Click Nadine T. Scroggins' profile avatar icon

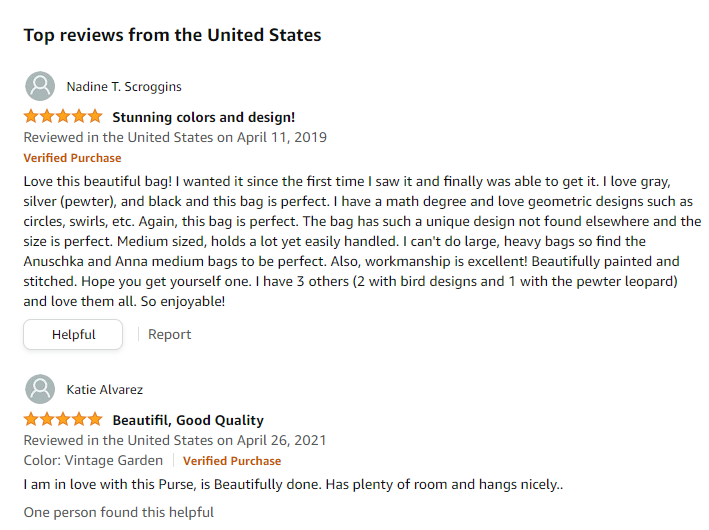point(40,86)
